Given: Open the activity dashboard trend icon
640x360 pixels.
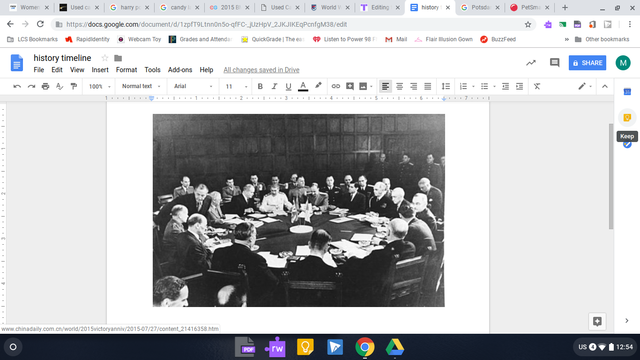Looking at the screenshot, I should click(x=531, y=63).
